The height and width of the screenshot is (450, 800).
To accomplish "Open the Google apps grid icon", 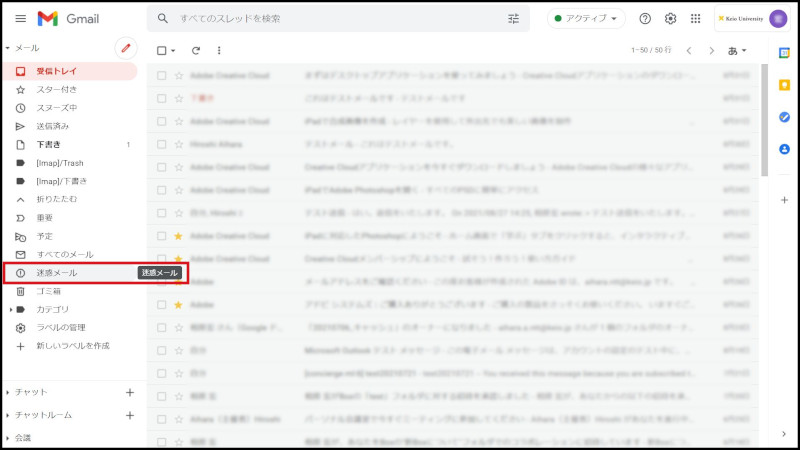I will (x=695, y=19).
